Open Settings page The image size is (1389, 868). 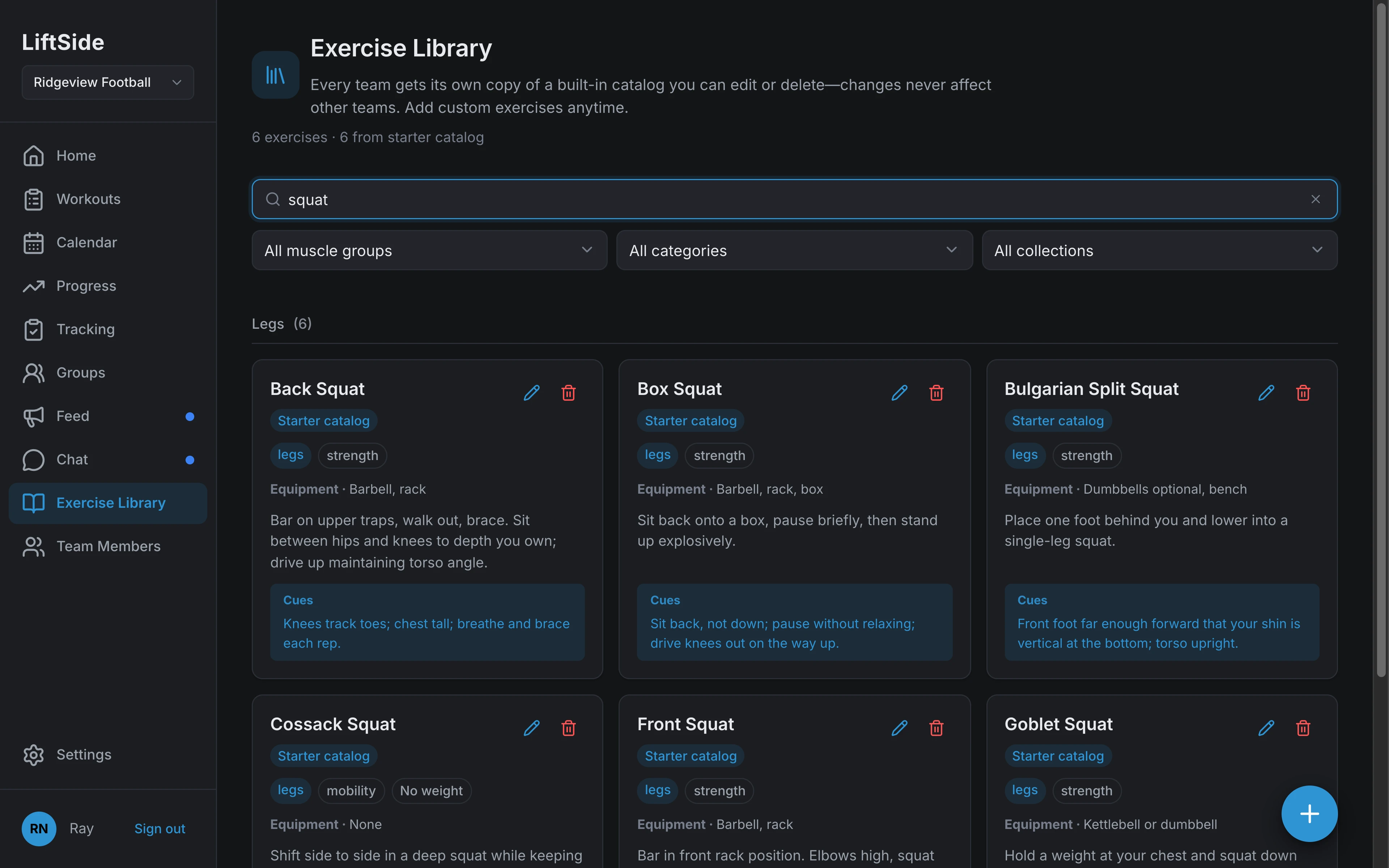(108, 755)
